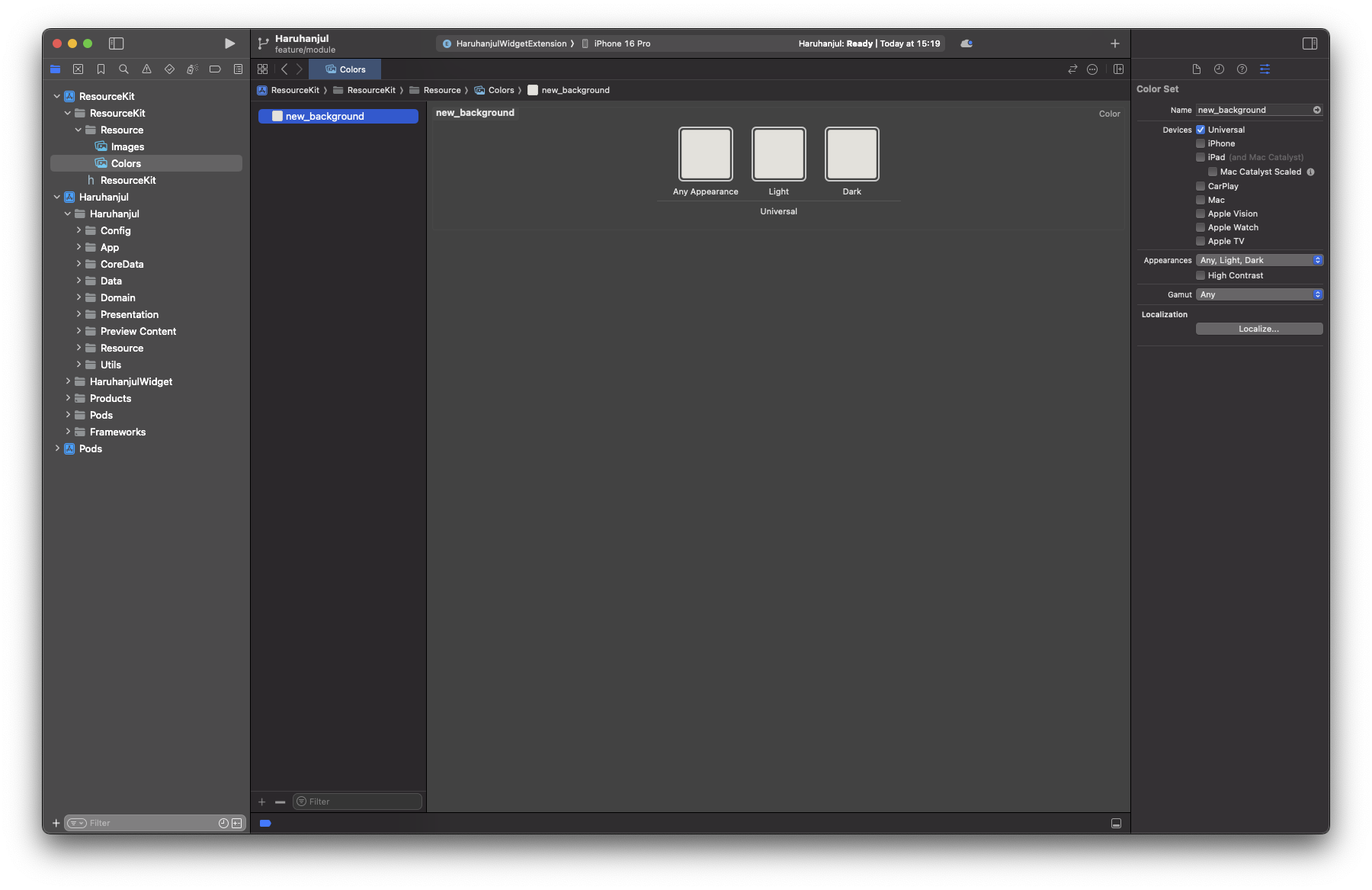The image size is (1372, 890).
Task: Enable the CarPlay device checkbox
Action: pyautogui.click(x=1200, y=186)
